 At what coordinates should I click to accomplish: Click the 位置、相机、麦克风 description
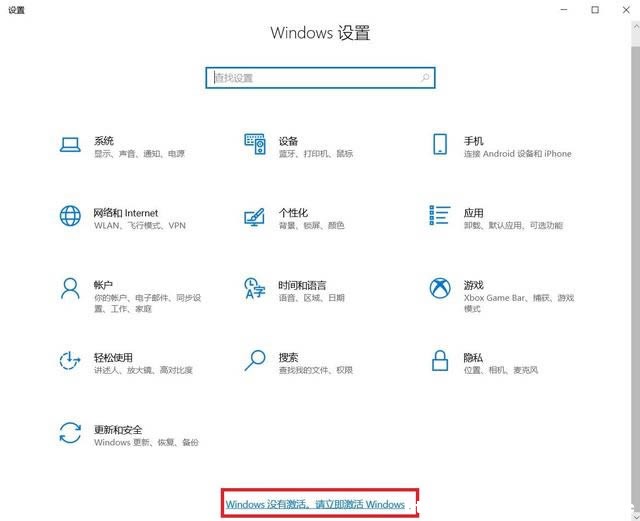[x=500, y=370]
